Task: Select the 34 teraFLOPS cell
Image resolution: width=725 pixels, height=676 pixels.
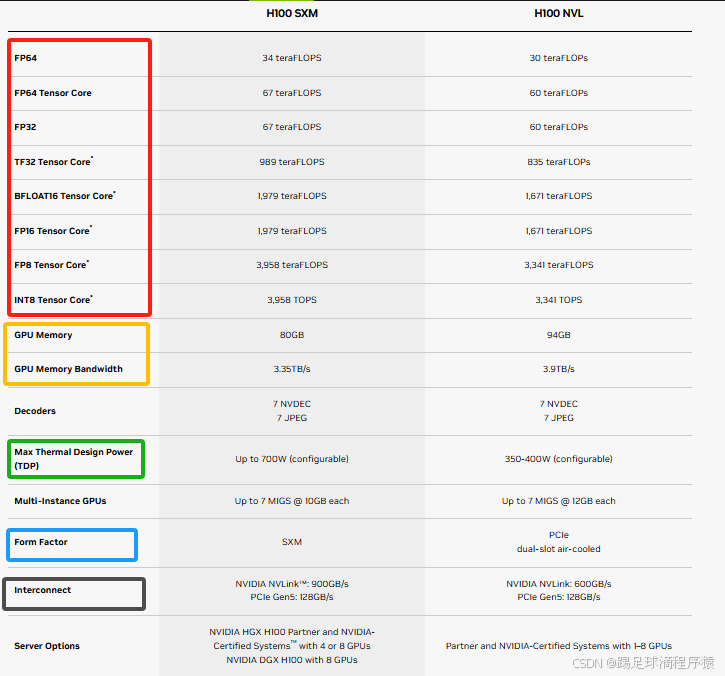Action: 292,58
